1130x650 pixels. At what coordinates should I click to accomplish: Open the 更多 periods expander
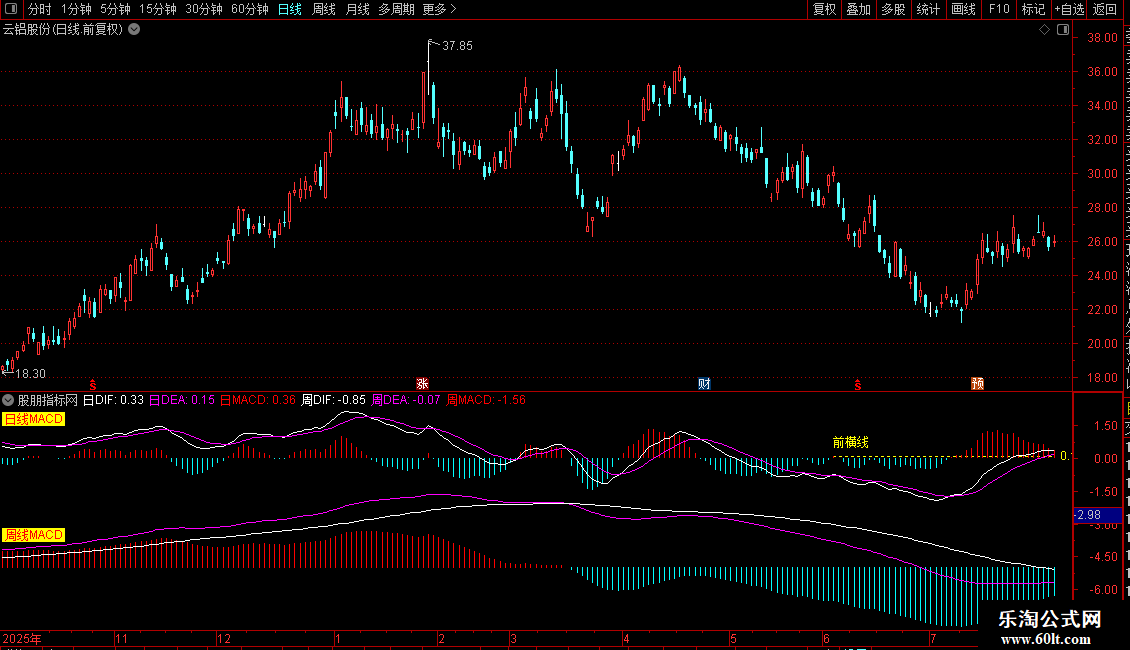click(x=439, y=9)
